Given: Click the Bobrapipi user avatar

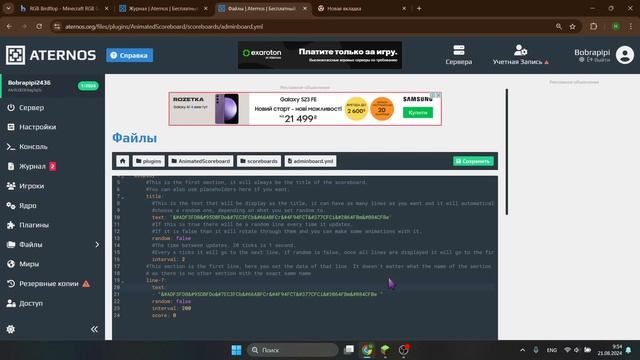Looking at the screenshot, I should [625, 55].
